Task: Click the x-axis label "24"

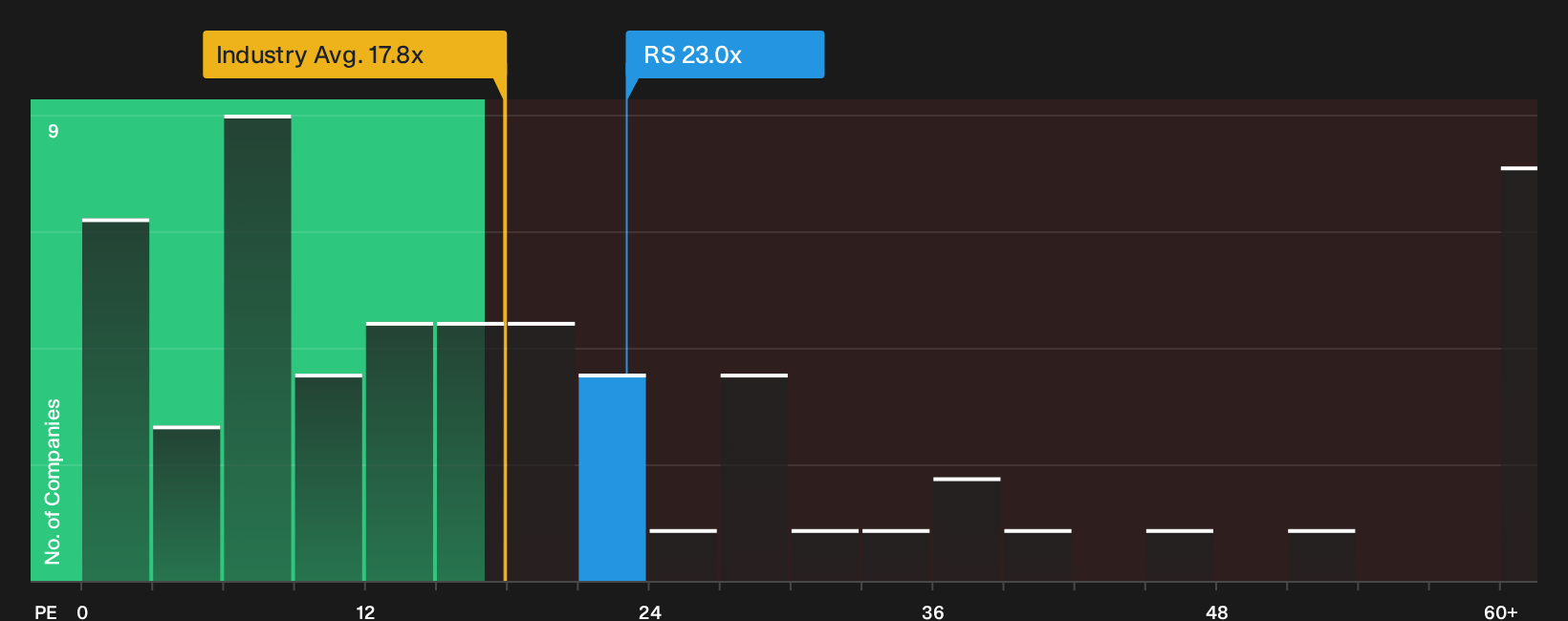Action: pyautogui.click(x=650, y=611)
